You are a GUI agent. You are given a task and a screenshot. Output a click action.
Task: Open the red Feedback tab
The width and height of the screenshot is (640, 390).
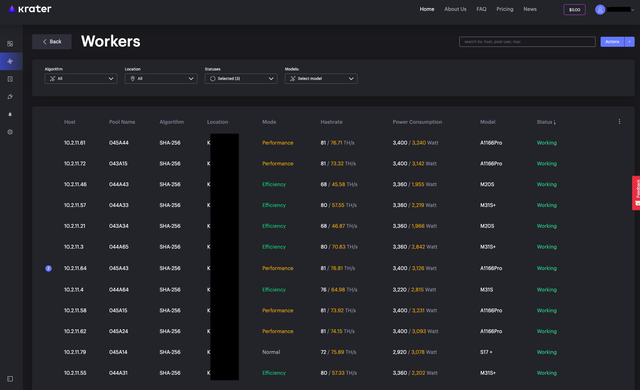636,193
